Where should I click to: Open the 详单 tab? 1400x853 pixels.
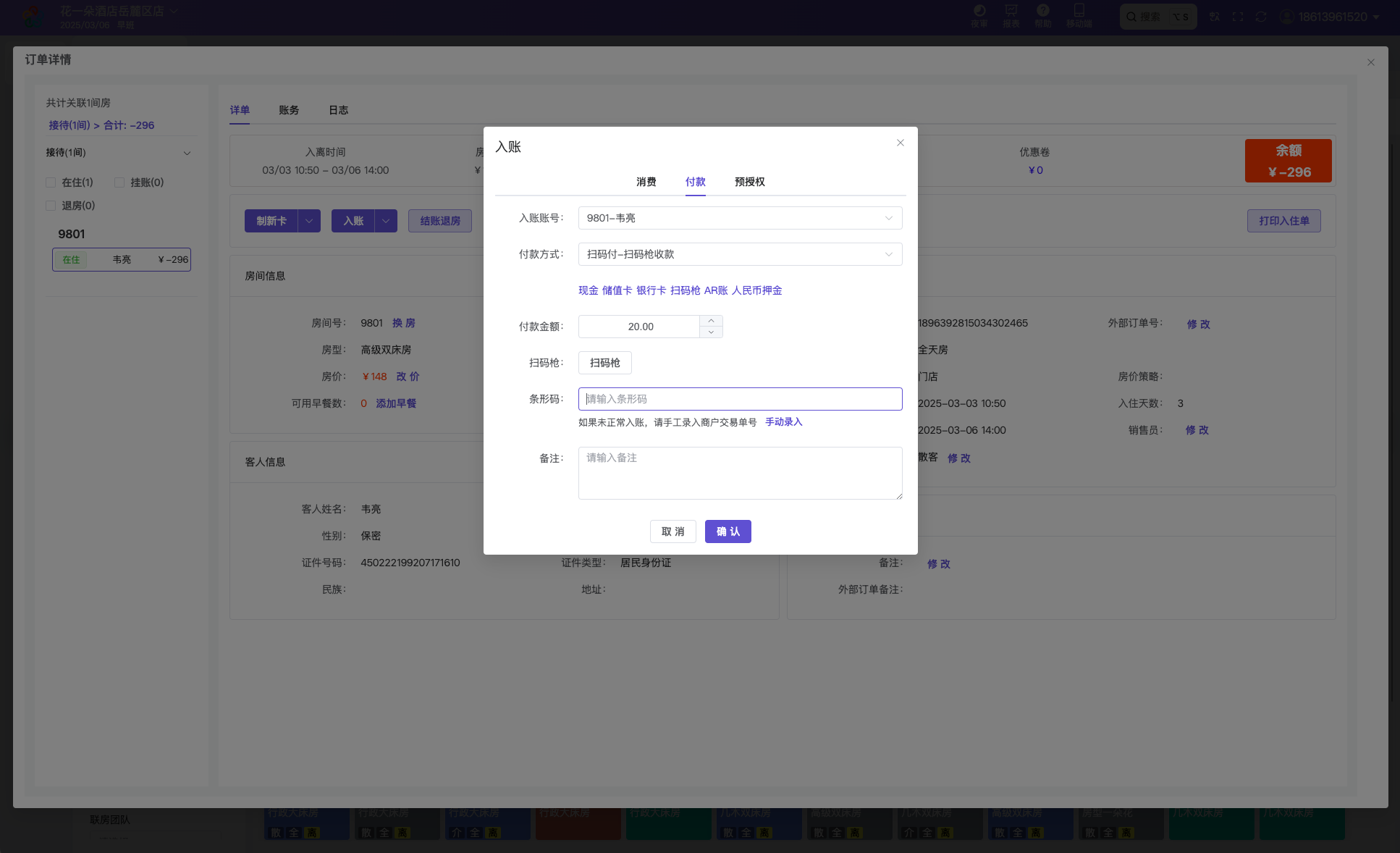click(240, 110)
